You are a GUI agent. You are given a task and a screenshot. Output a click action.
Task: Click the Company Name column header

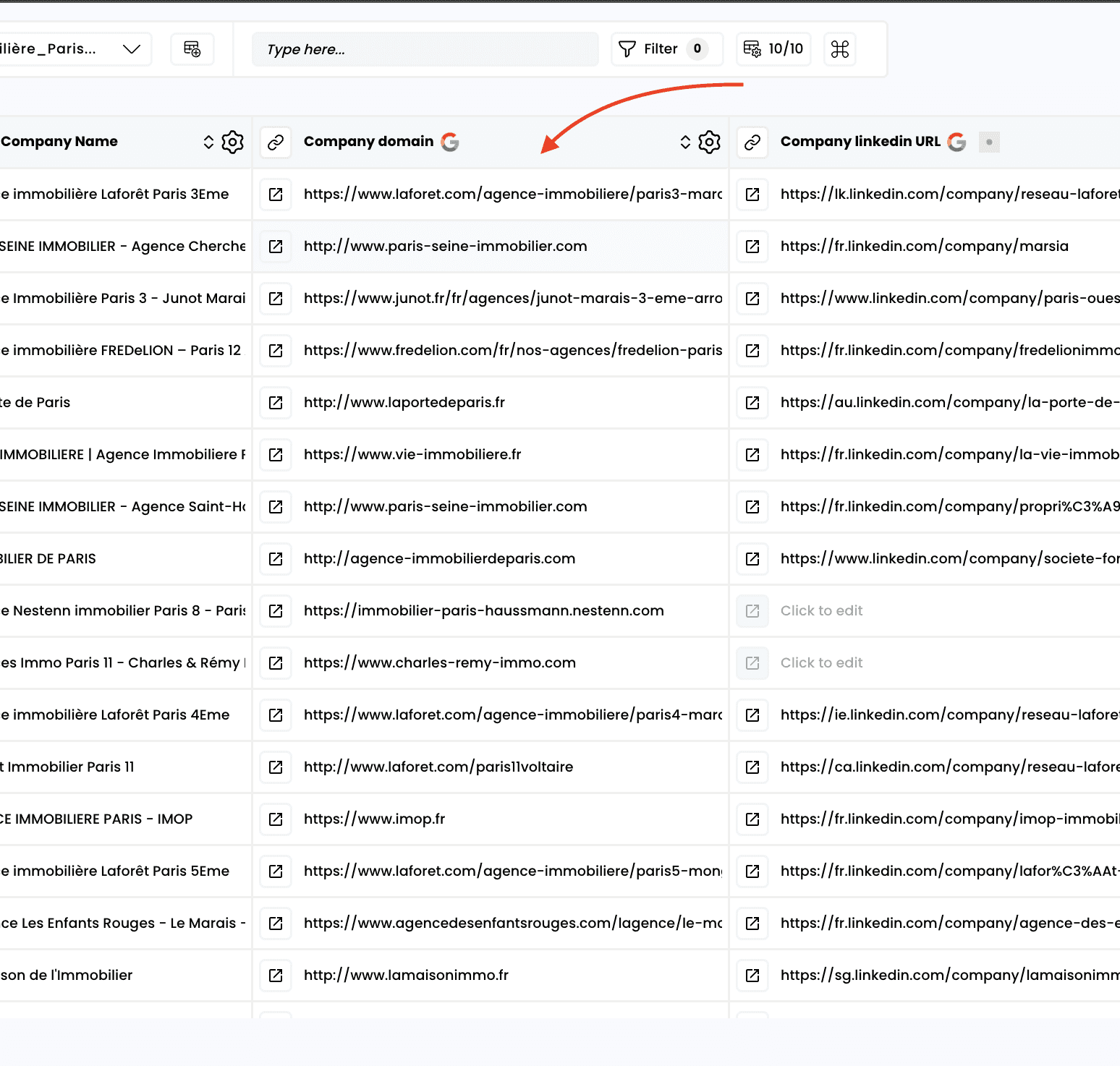59,142
